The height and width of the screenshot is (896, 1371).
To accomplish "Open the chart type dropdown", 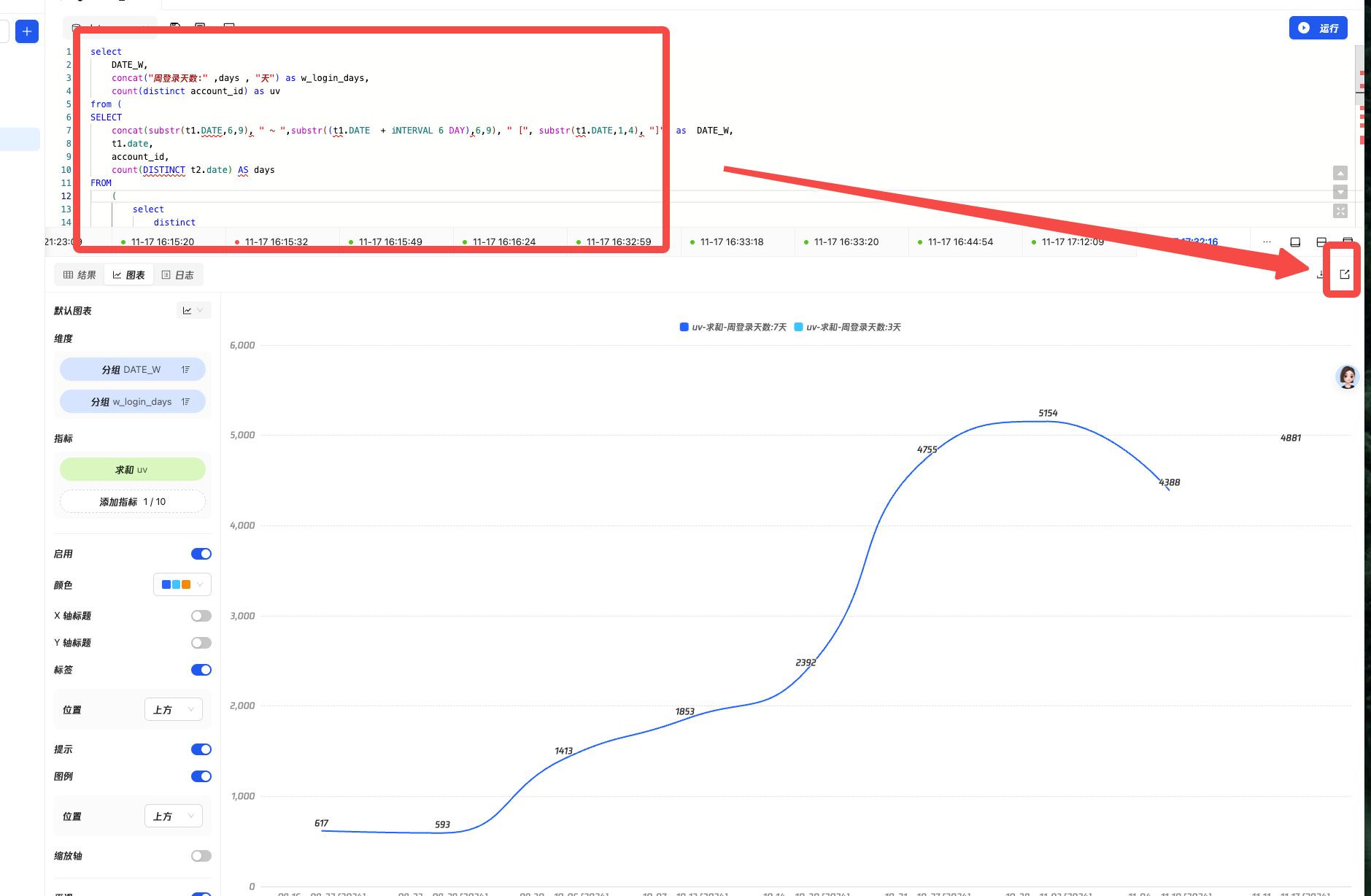I will (193, 310).
